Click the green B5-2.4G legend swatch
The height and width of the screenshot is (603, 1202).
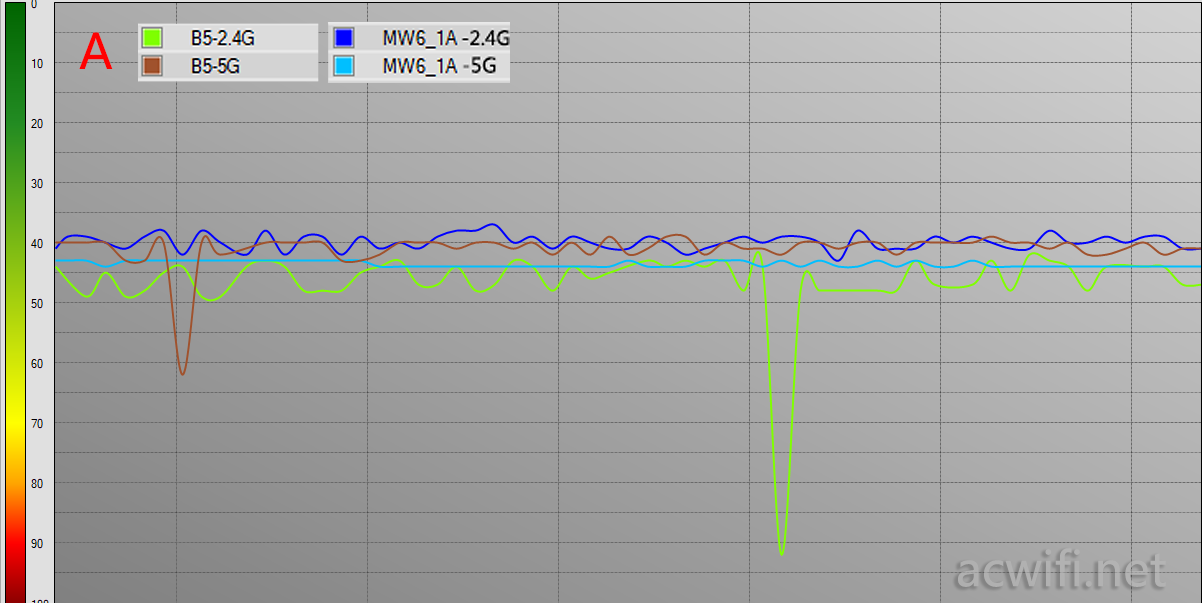click(152, 38)
